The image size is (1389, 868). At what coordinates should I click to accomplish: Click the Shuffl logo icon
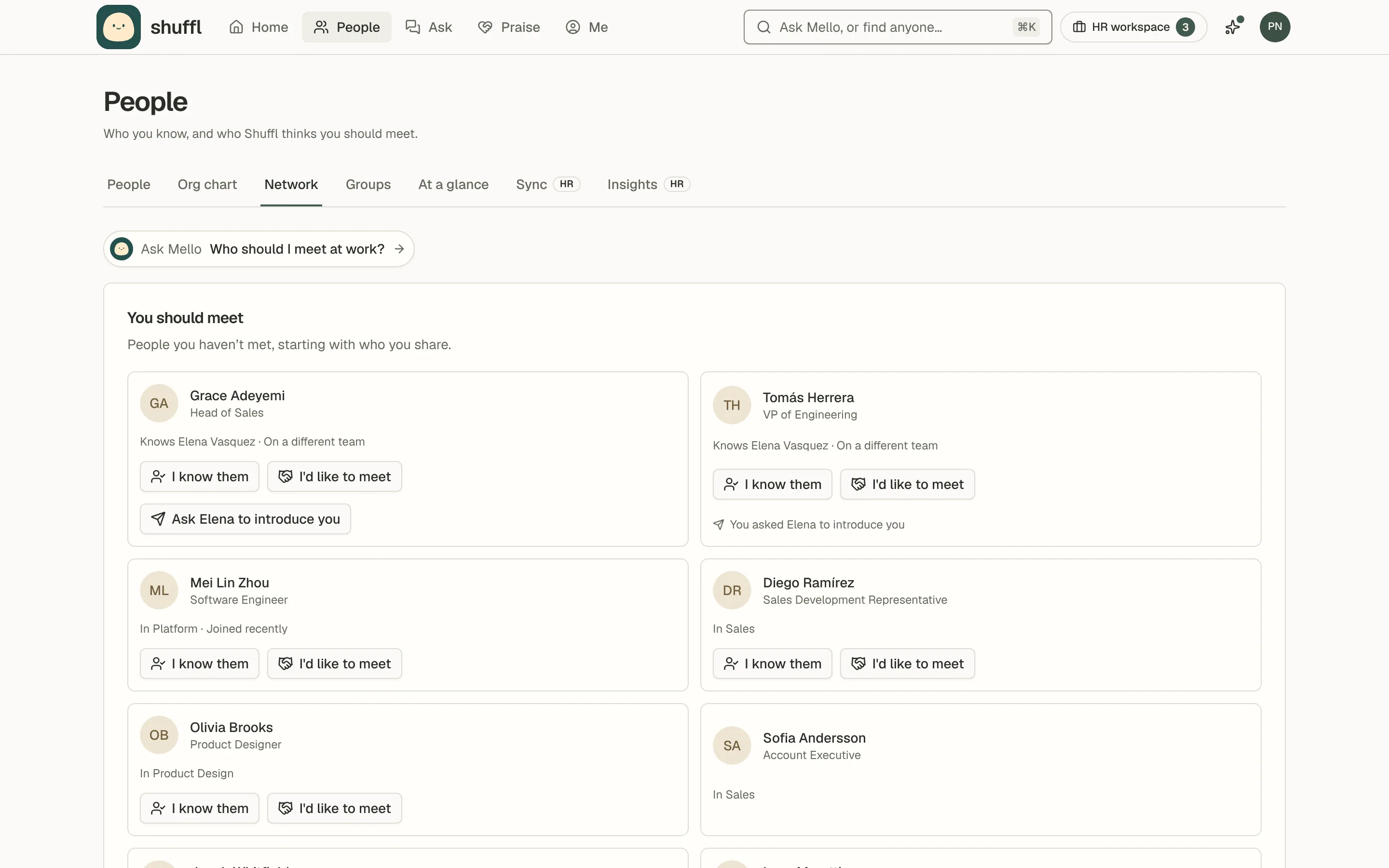118,27
